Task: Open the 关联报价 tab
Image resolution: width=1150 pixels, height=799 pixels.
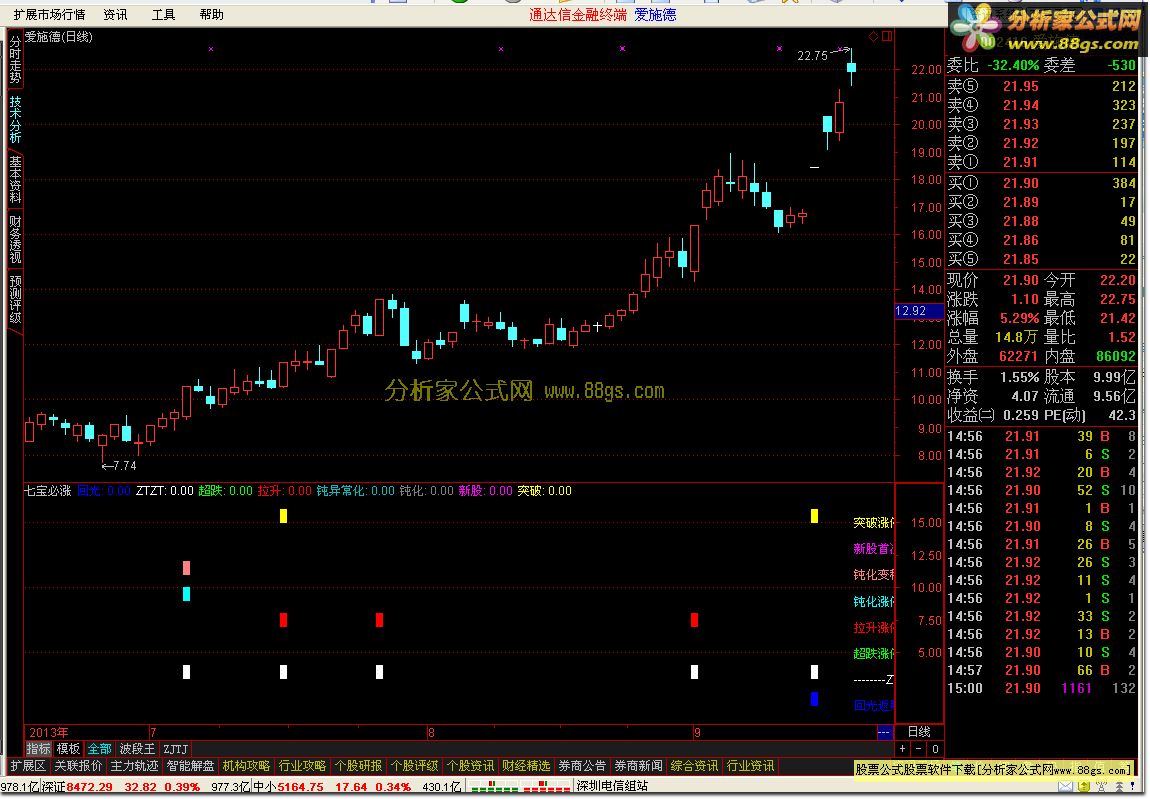Action: tap(78, 766)
